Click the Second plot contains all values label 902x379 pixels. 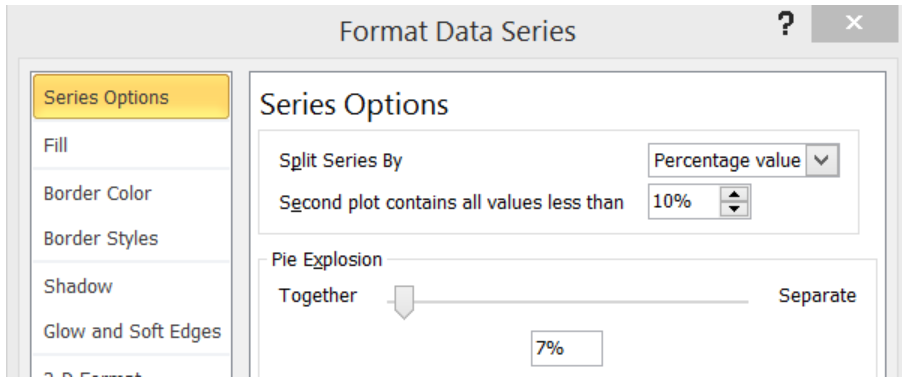coord(452,202)
